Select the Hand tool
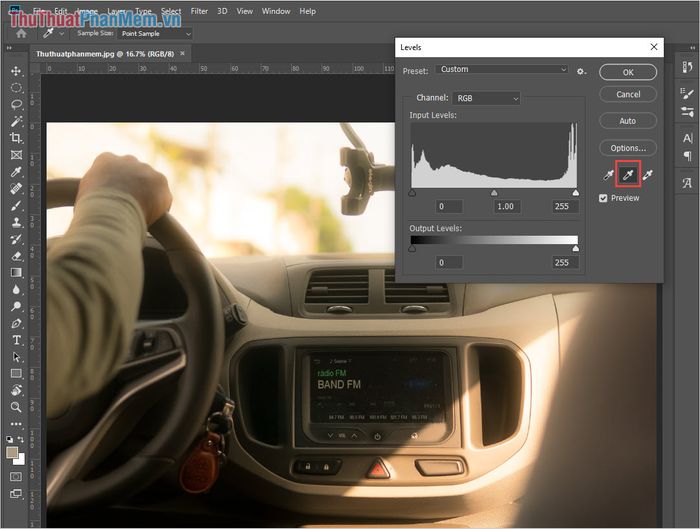 tap(16, 390)
